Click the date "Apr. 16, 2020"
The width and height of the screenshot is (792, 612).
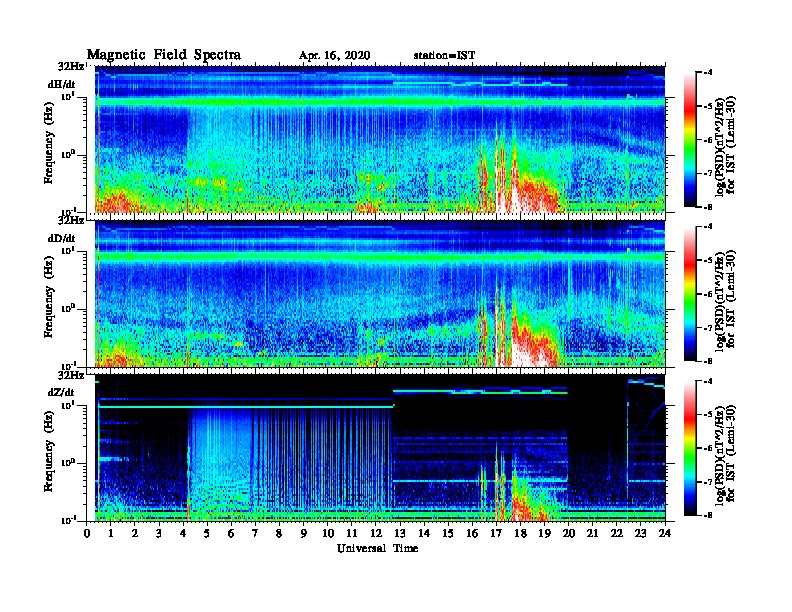[334, 56]
